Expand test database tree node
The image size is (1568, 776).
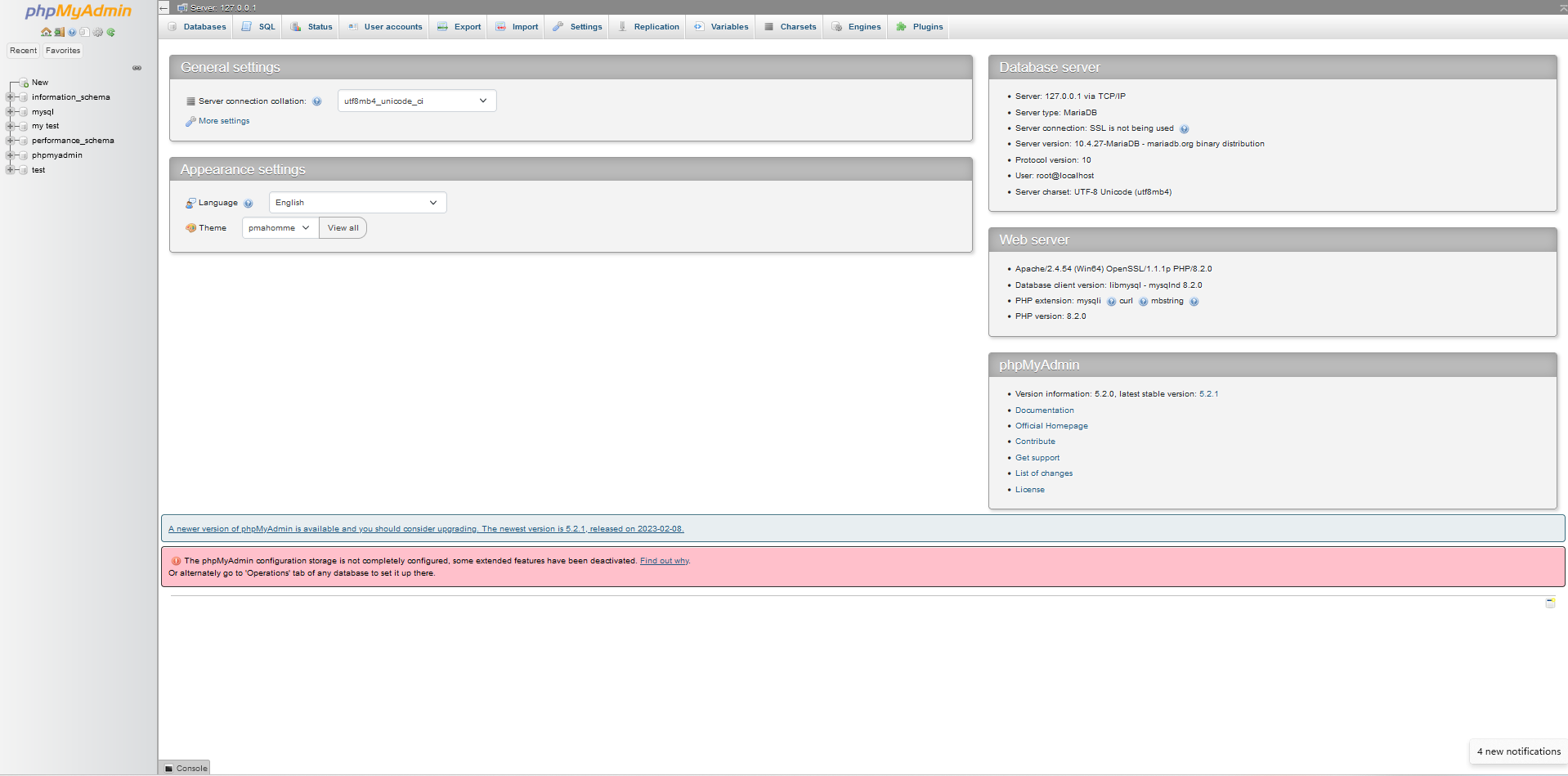[x=10, y=170]
